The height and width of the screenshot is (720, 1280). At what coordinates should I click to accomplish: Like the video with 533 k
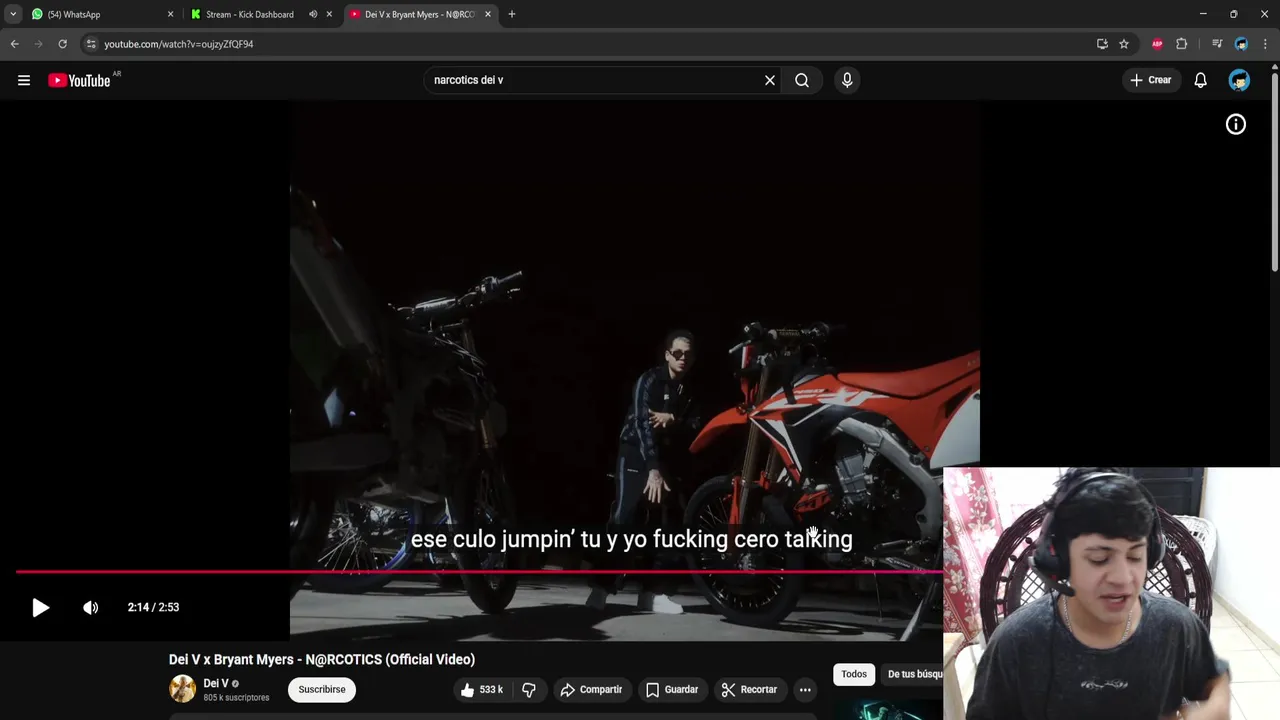coord(482,689)
